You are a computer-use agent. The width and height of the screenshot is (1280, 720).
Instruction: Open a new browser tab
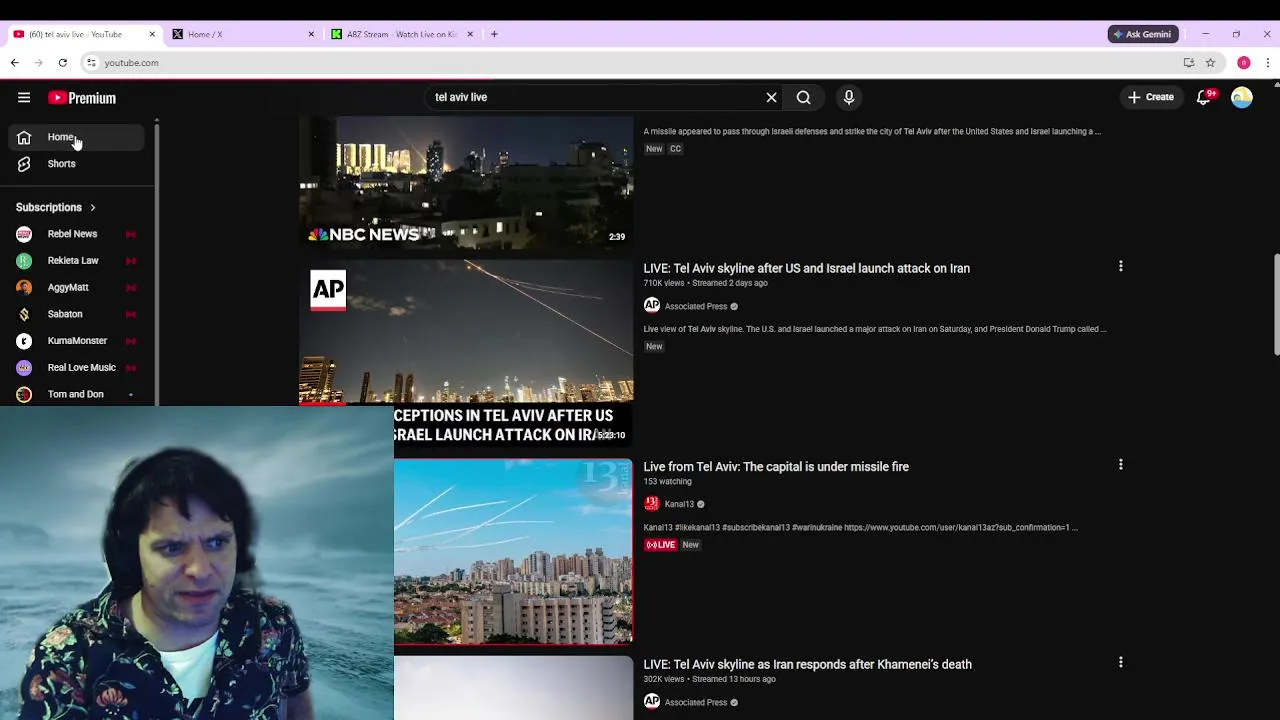pos(494,34)
